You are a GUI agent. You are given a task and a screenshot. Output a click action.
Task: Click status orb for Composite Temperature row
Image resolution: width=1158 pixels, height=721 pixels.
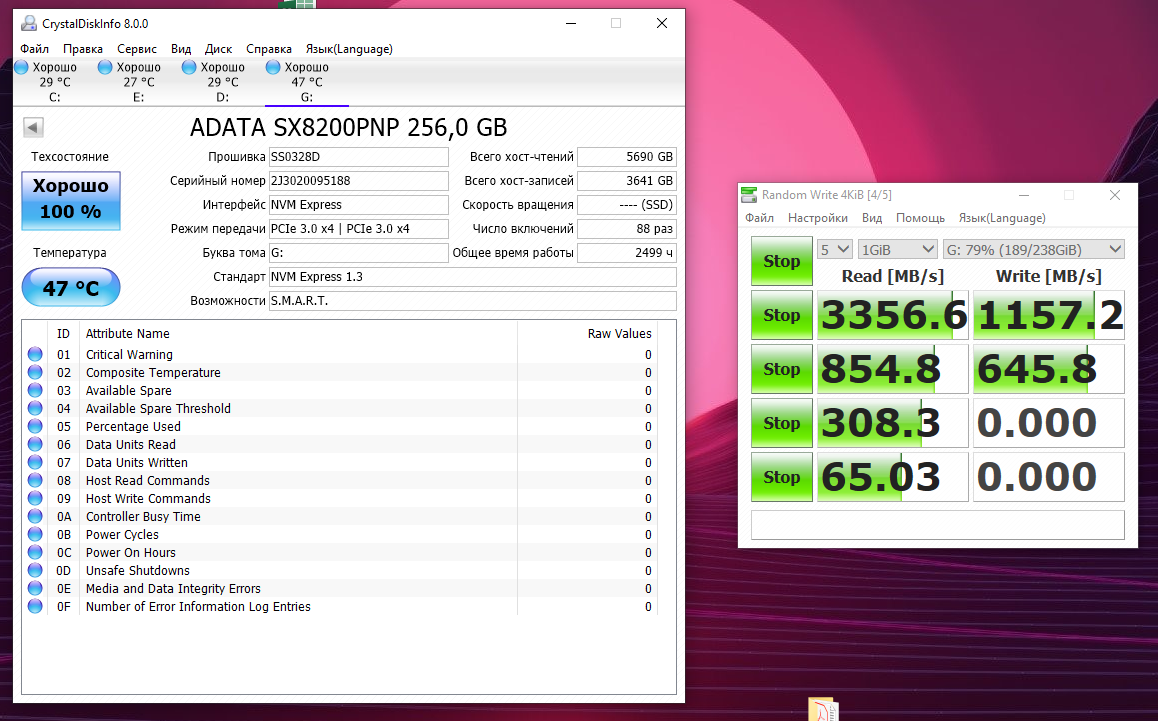coord(35,372)
